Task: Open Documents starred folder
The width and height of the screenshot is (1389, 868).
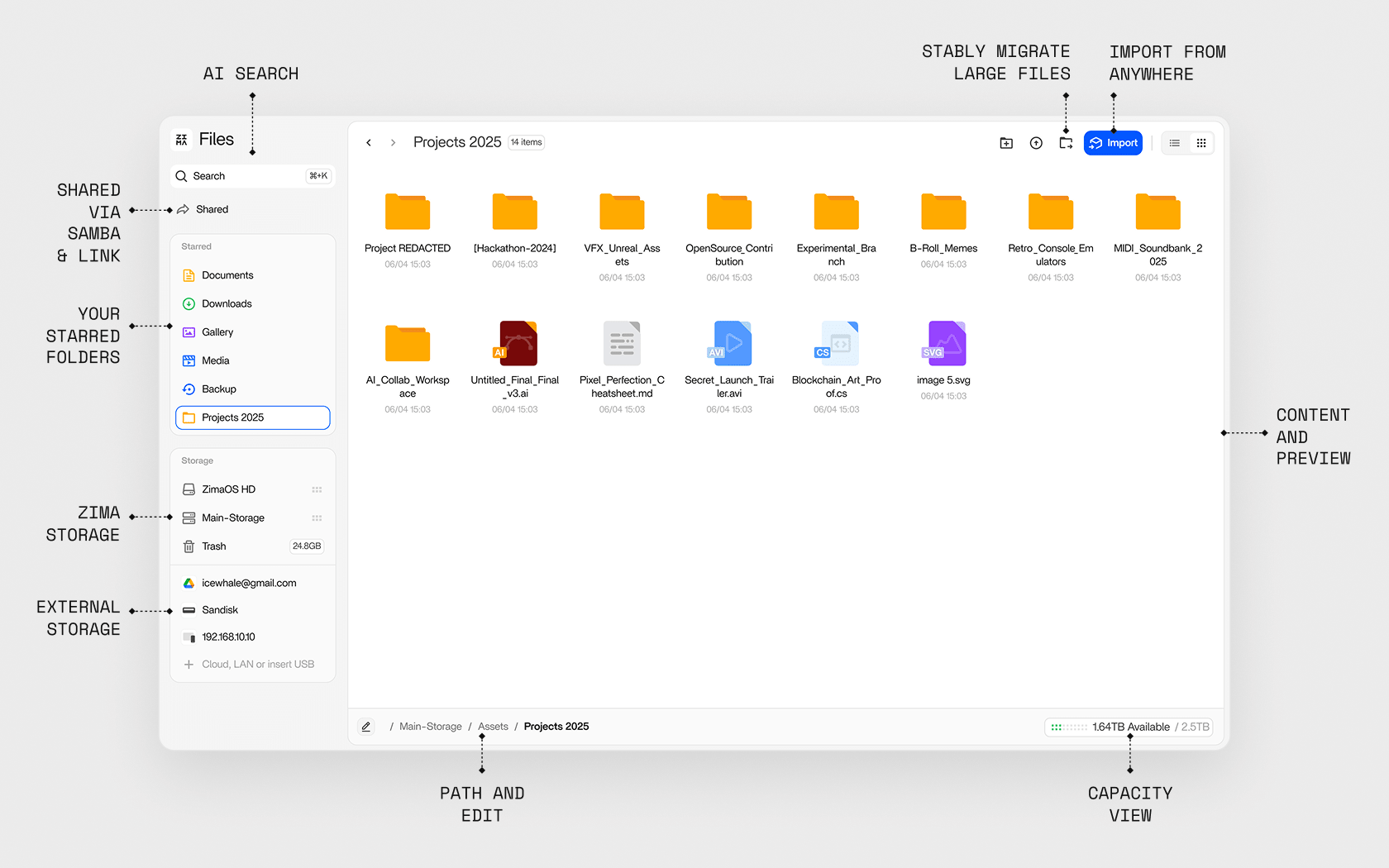Action: coord(252,275)
